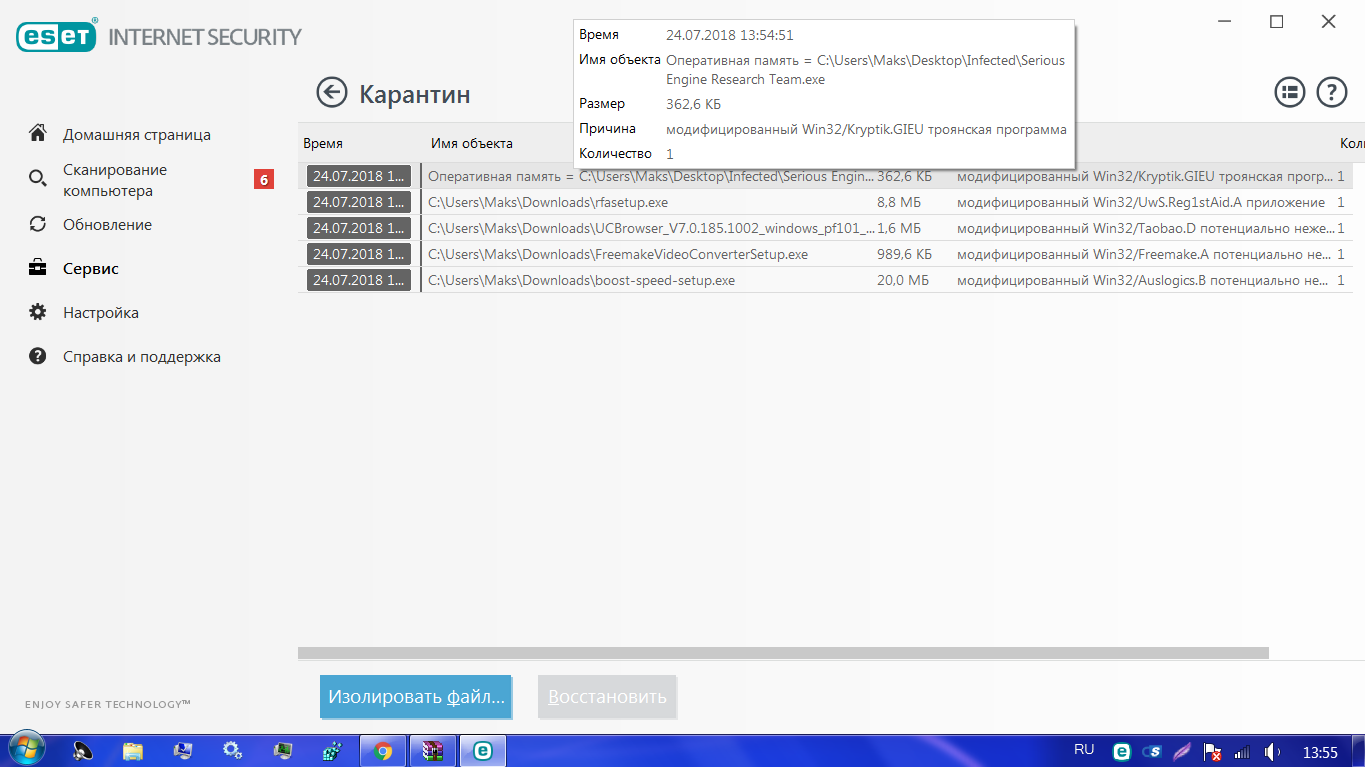
Task: Sort by the Время column header
Action: (323, 143)
